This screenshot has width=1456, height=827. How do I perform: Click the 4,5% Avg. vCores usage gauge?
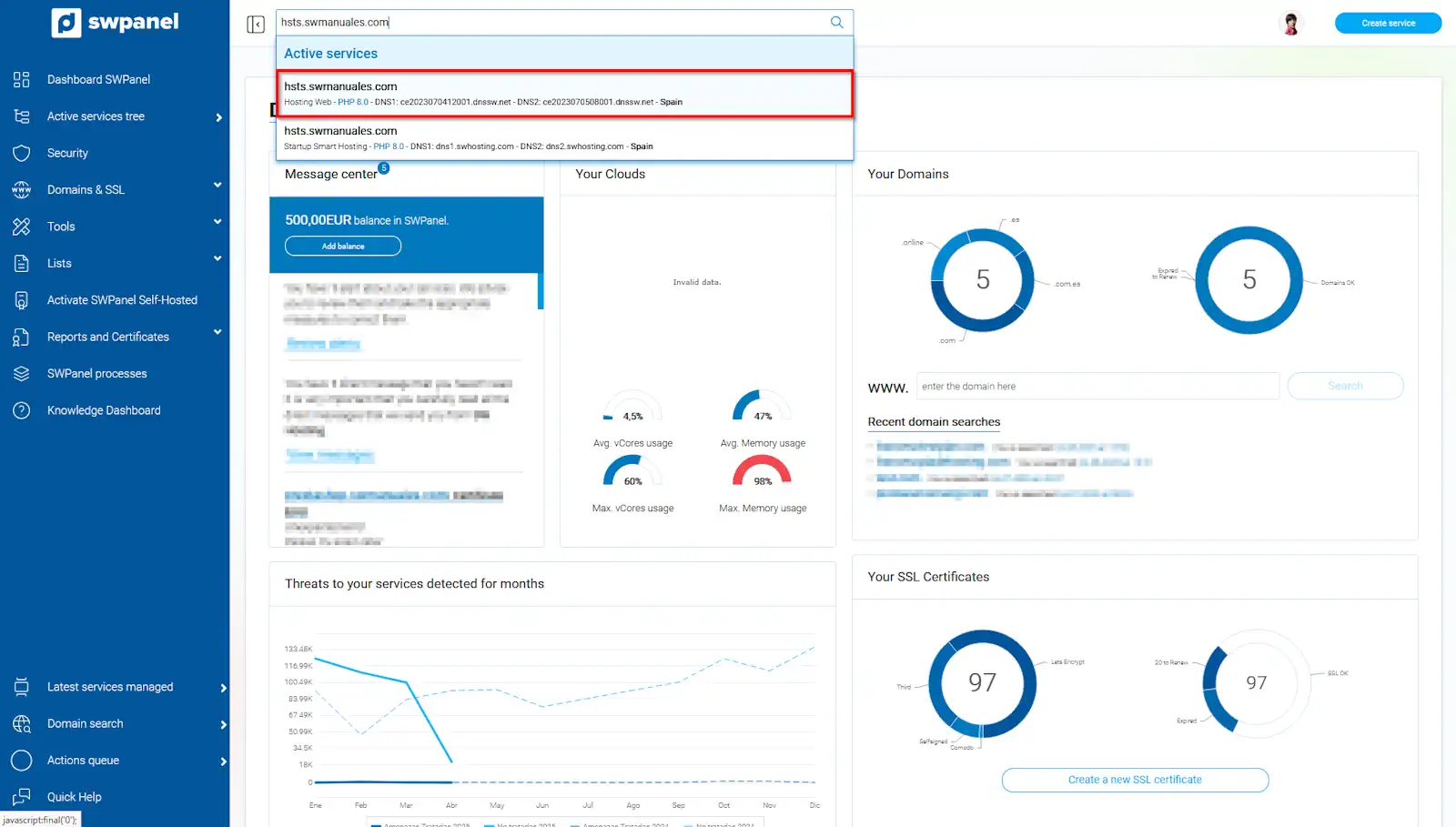click(x=633, y=407)
